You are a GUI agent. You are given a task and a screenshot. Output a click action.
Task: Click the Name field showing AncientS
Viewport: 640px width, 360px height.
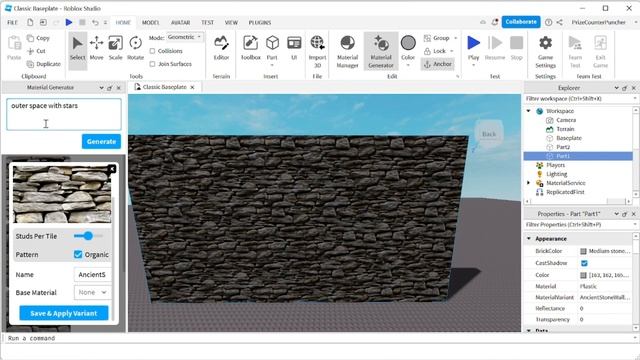coord(92,275)
